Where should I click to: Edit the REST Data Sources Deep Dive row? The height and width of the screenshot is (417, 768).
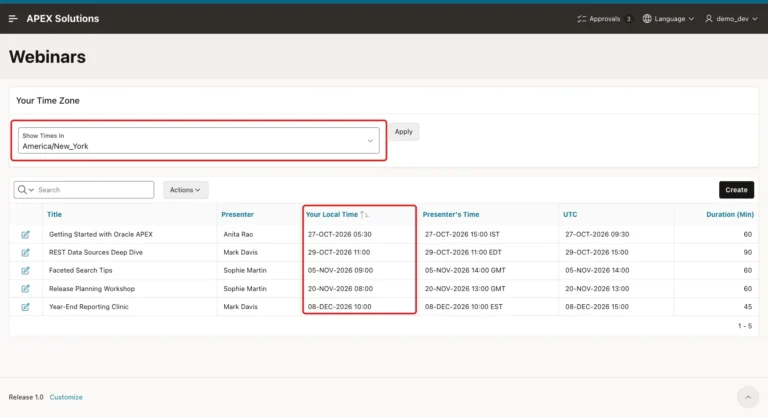(25, 253)
